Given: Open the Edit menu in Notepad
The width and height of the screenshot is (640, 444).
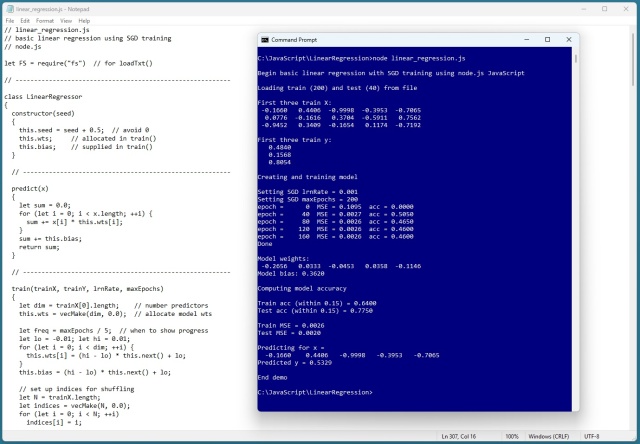Looking at the screenshot, I should (25, 21).
